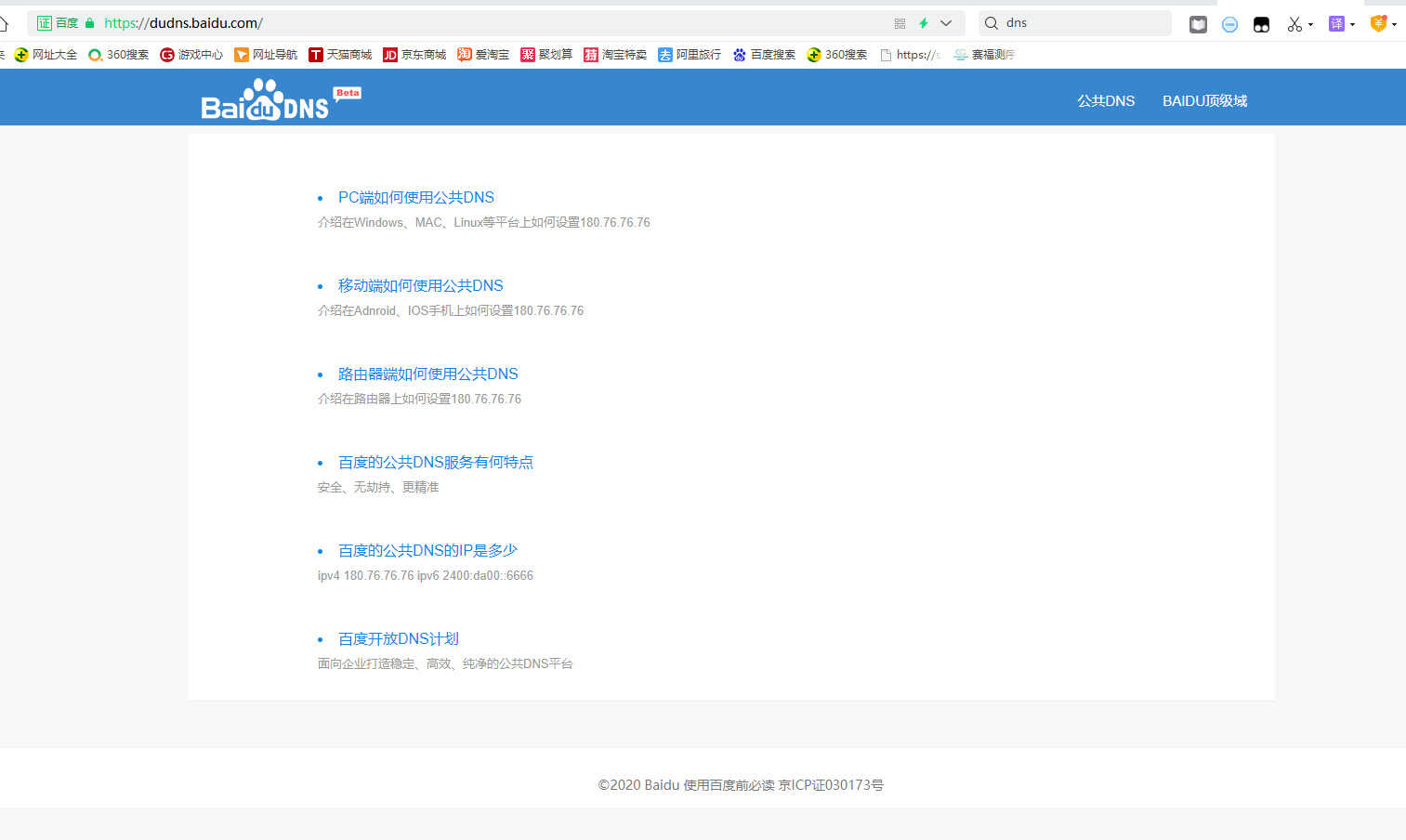Open the 路由器端如何使用公共DNS link
Screen dimensions: 1406x840
click(x=427, y=374)
